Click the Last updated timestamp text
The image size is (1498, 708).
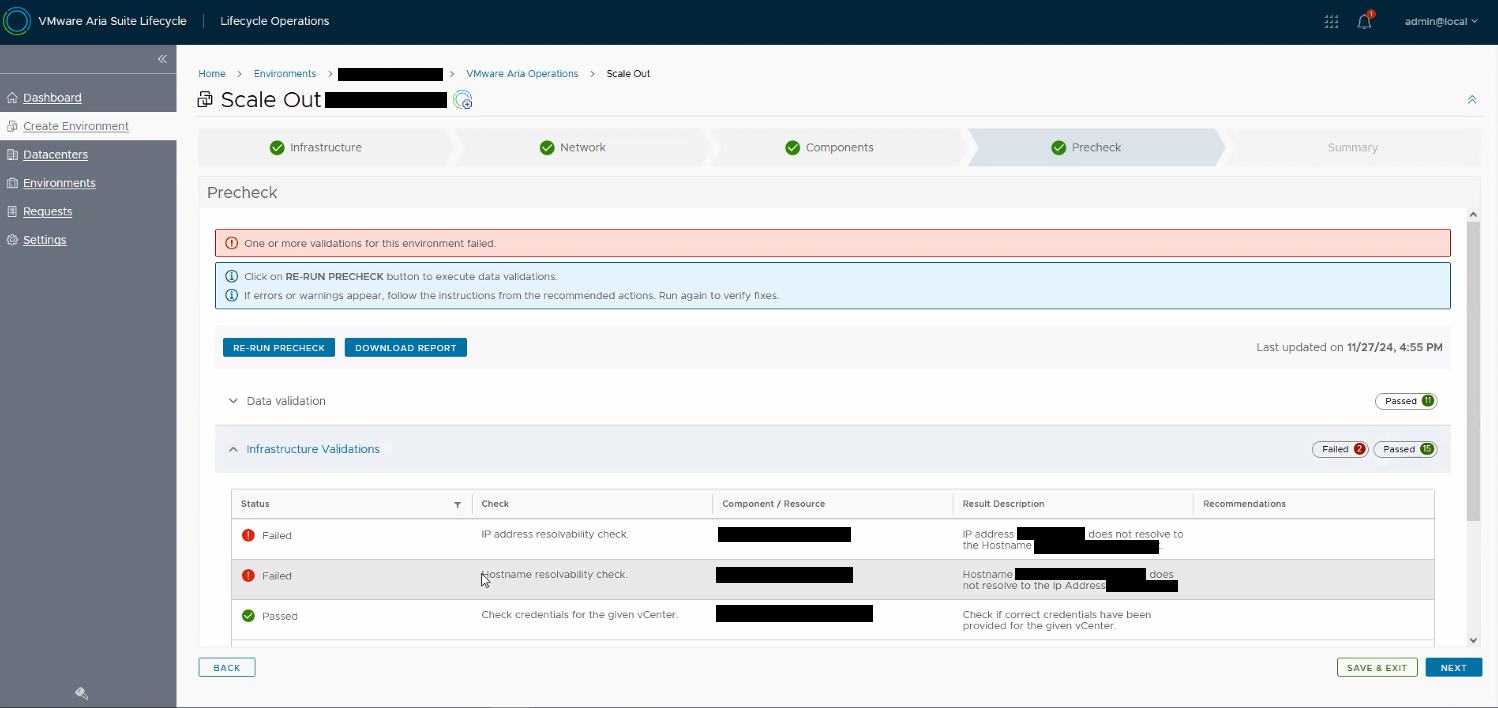[x=1349, y=348]
